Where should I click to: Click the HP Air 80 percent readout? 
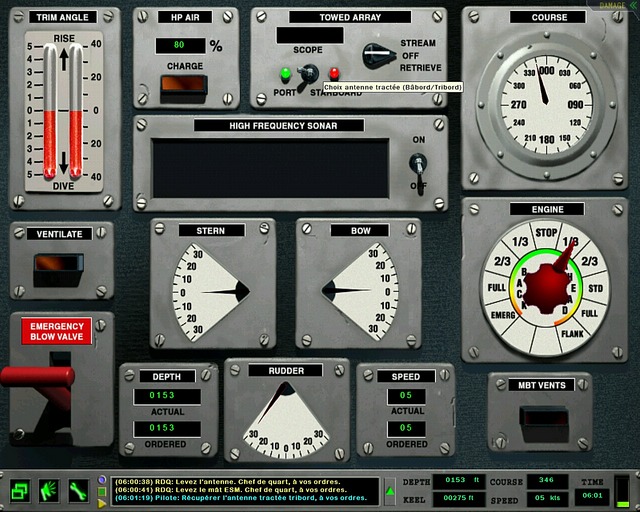tap(180, 45)
